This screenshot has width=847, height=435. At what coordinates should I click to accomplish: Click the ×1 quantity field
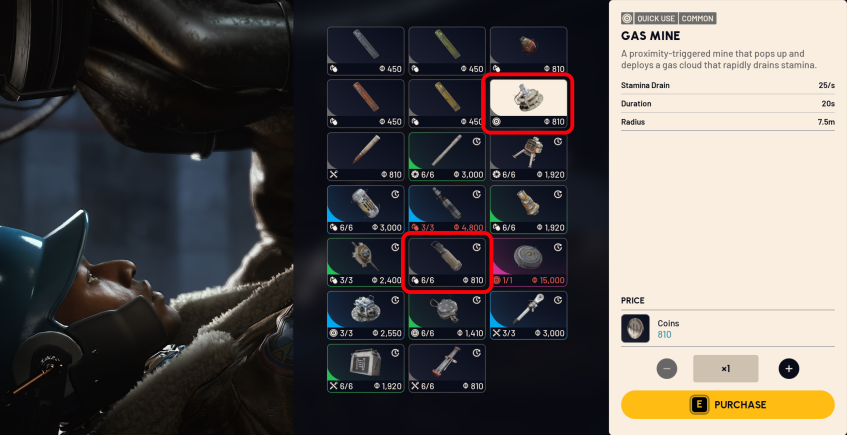pos(725,369)
